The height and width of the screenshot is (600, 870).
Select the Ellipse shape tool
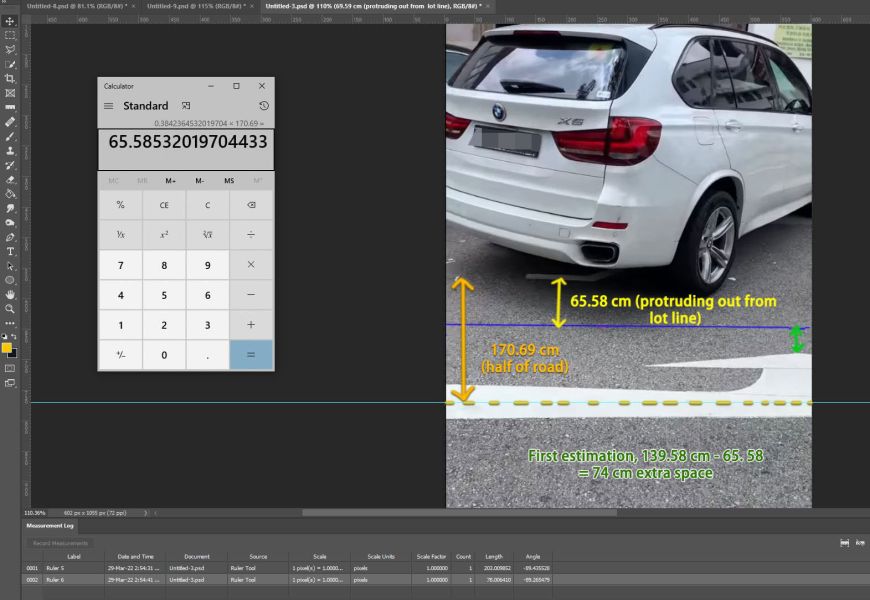tap(10, 280)
